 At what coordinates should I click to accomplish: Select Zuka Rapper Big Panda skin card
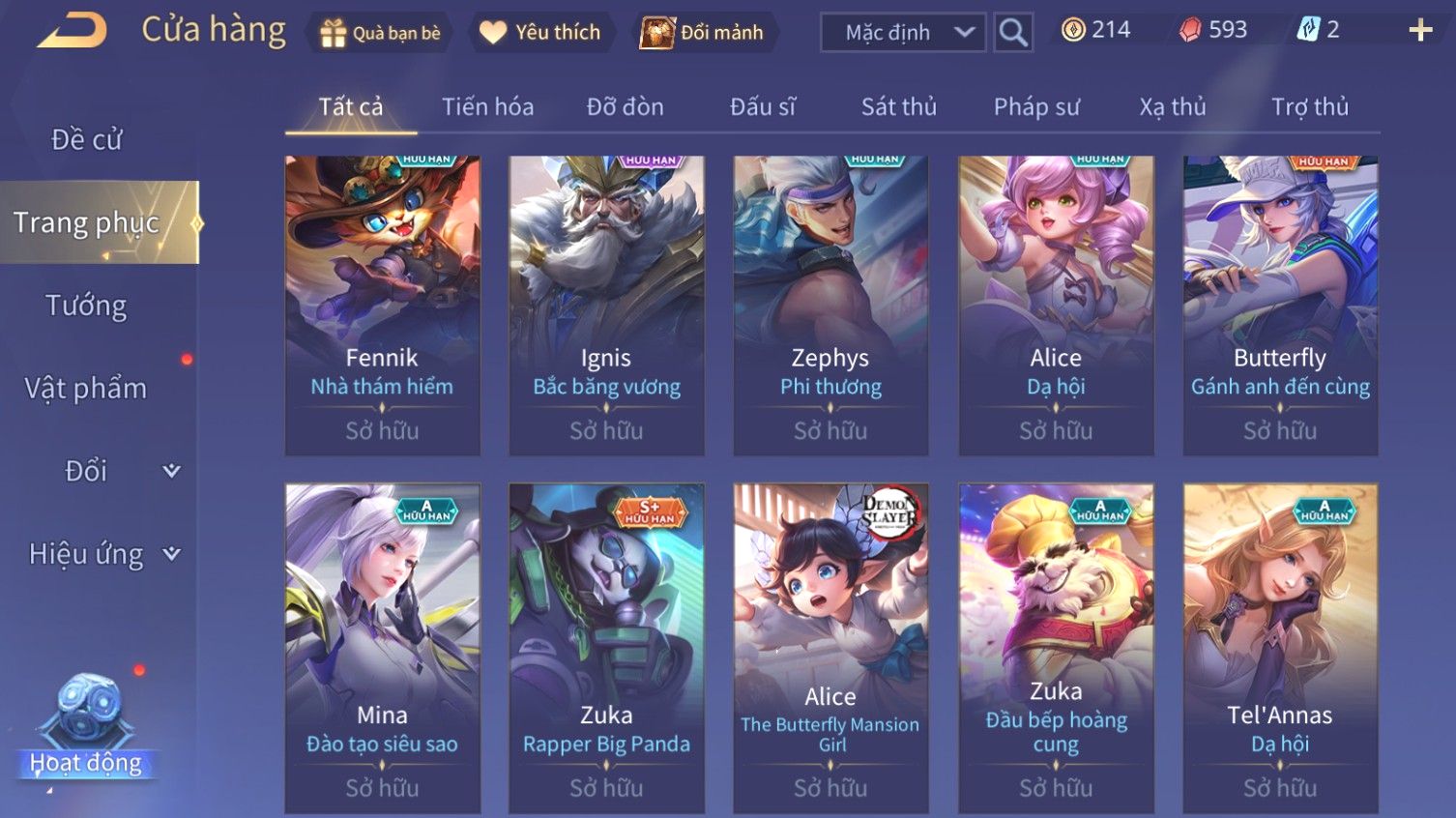point(606,648)
